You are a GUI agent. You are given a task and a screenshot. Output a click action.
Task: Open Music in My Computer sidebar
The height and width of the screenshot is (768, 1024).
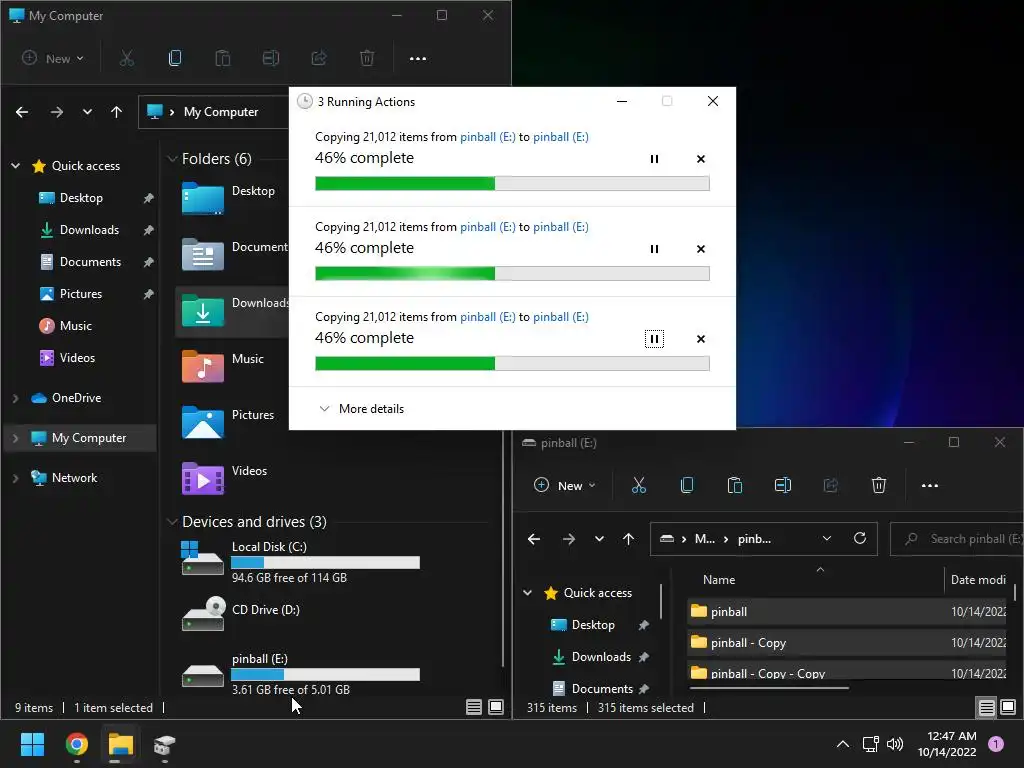[65, 326]
